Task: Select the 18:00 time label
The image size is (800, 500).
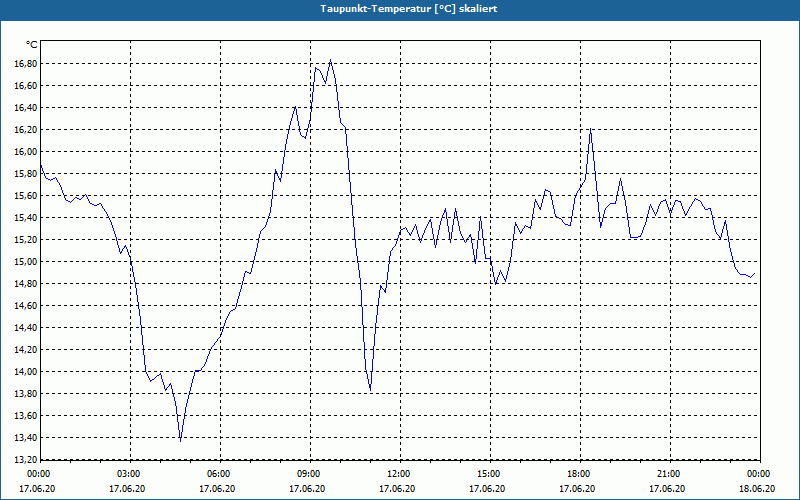Action: 580,474
